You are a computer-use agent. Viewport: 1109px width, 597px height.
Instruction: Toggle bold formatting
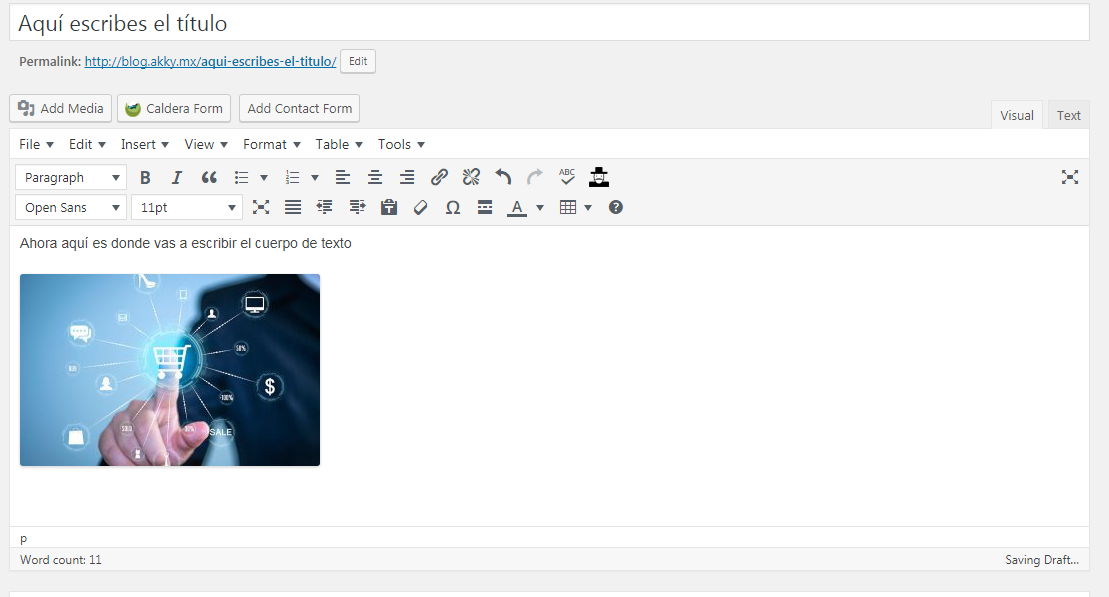pyautogui.click(x=145, y=178)
